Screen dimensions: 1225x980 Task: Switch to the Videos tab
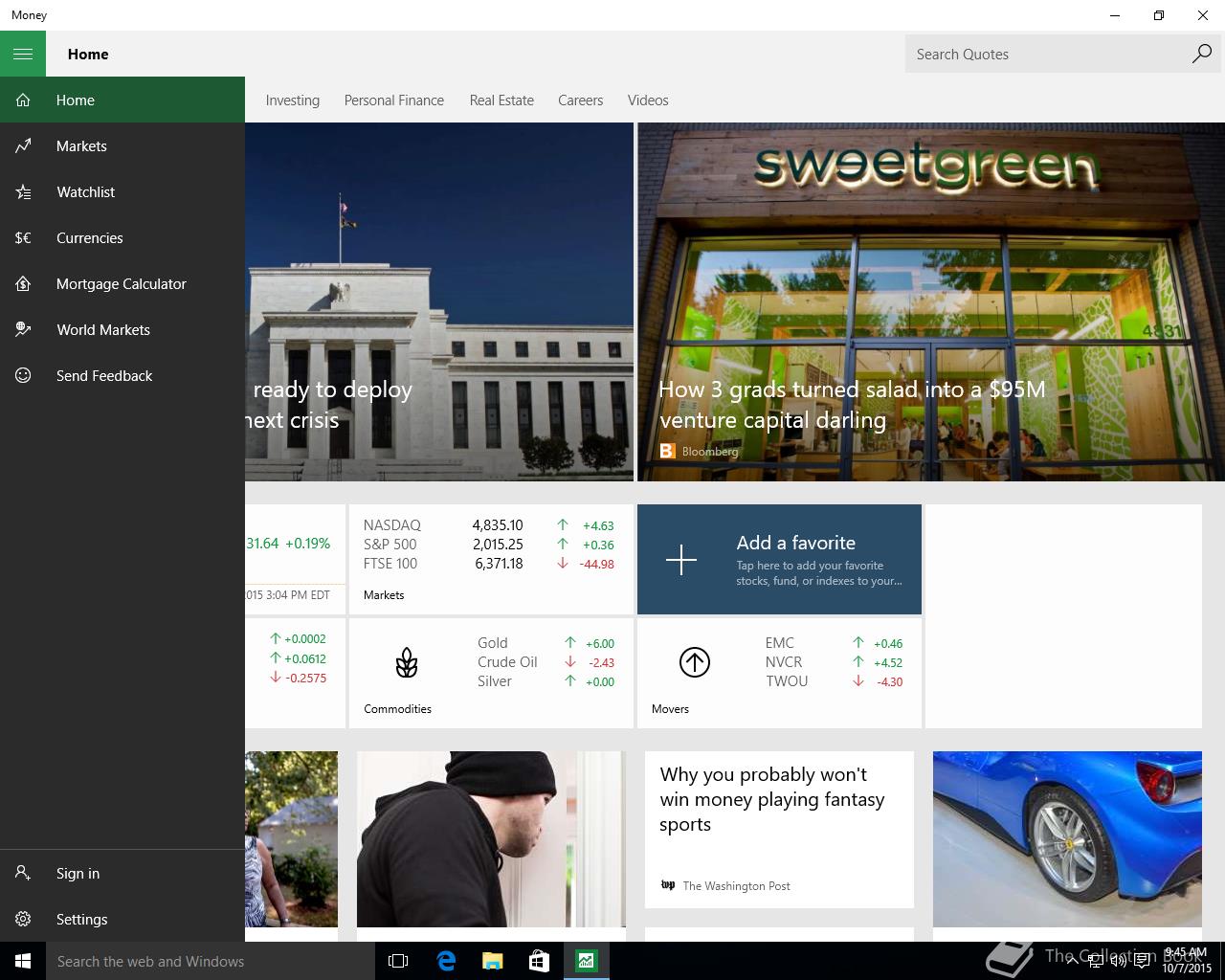(648, 100)
